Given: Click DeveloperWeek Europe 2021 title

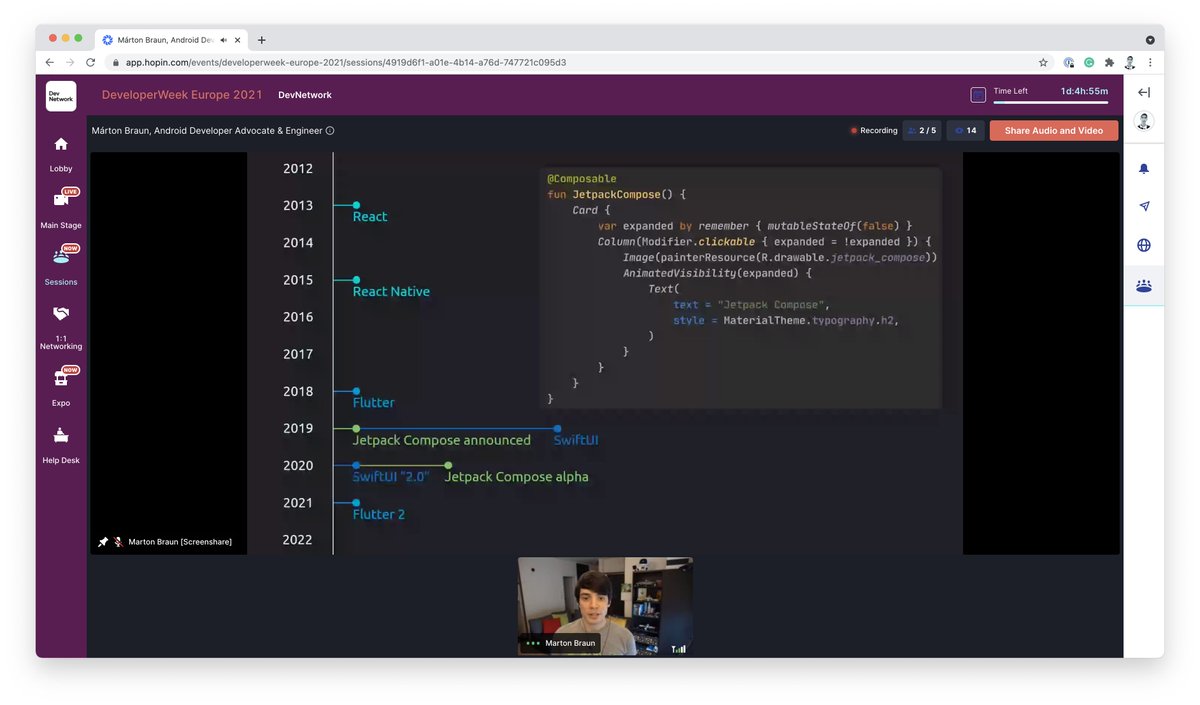Looking at the screenshot, I should pos(182,95).
